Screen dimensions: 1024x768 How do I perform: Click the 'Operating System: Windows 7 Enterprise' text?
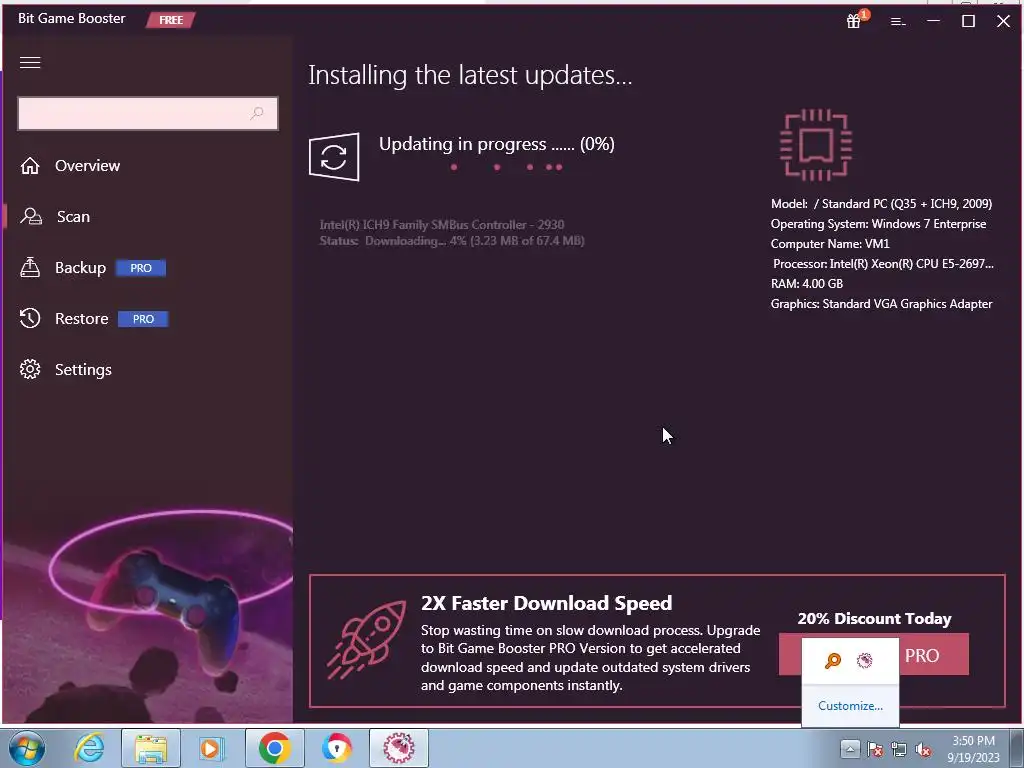point(878,224)
